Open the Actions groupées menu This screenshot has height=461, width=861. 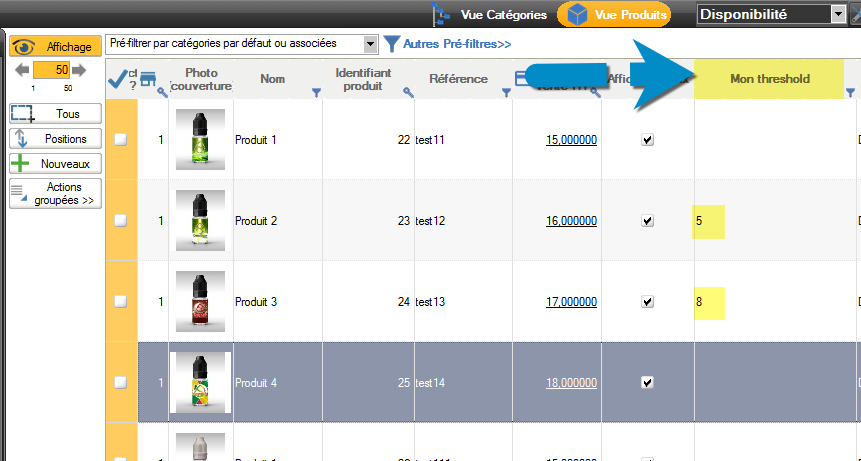[x=55, y=193]
